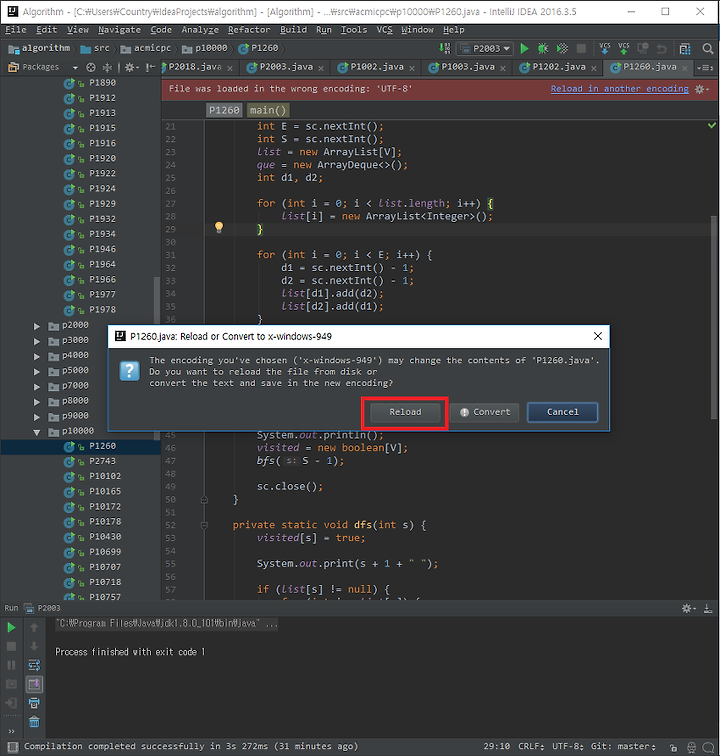Close the encoding dialog with X

click(598, 336)
